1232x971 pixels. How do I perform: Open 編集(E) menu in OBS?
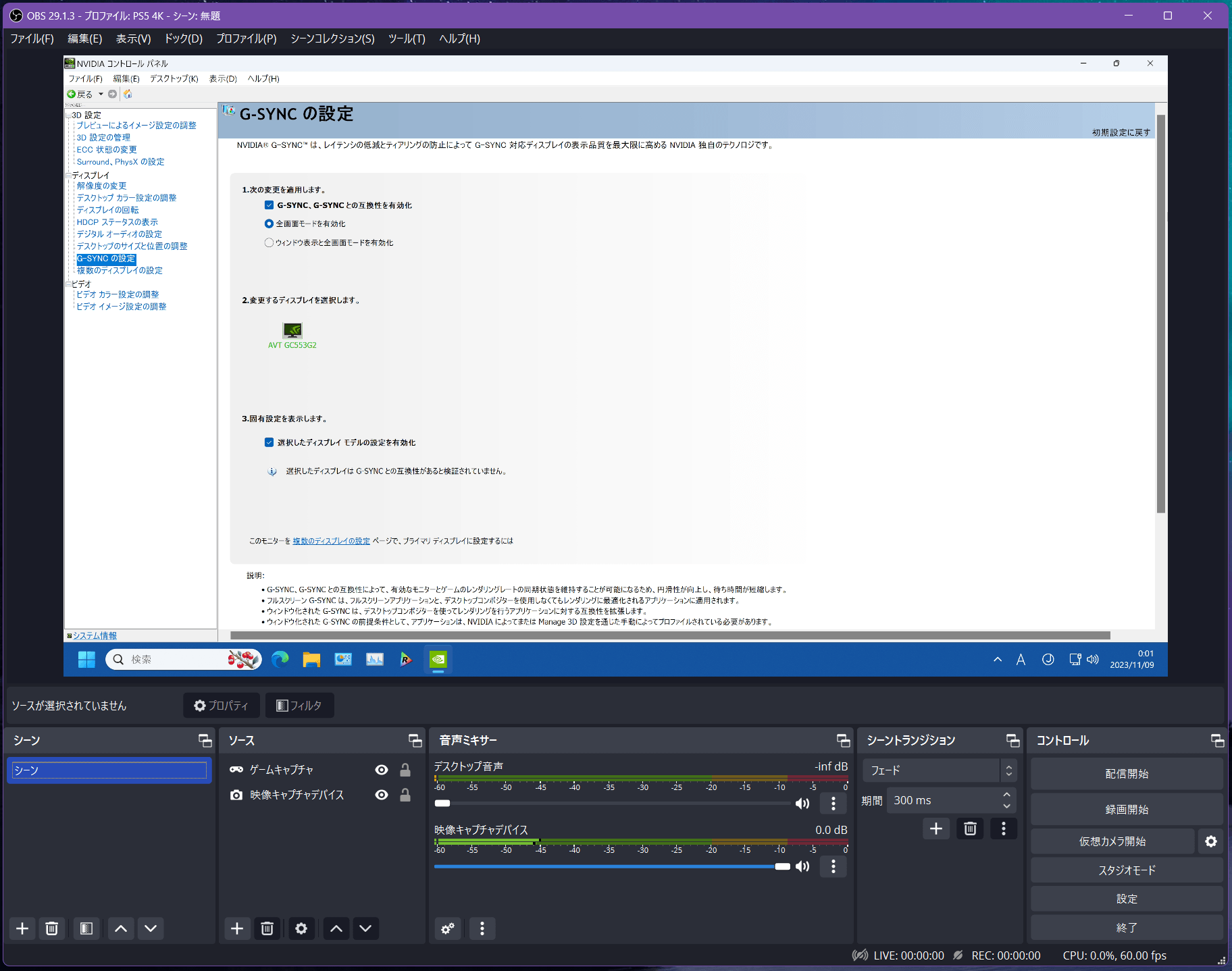tap(85, 38)
